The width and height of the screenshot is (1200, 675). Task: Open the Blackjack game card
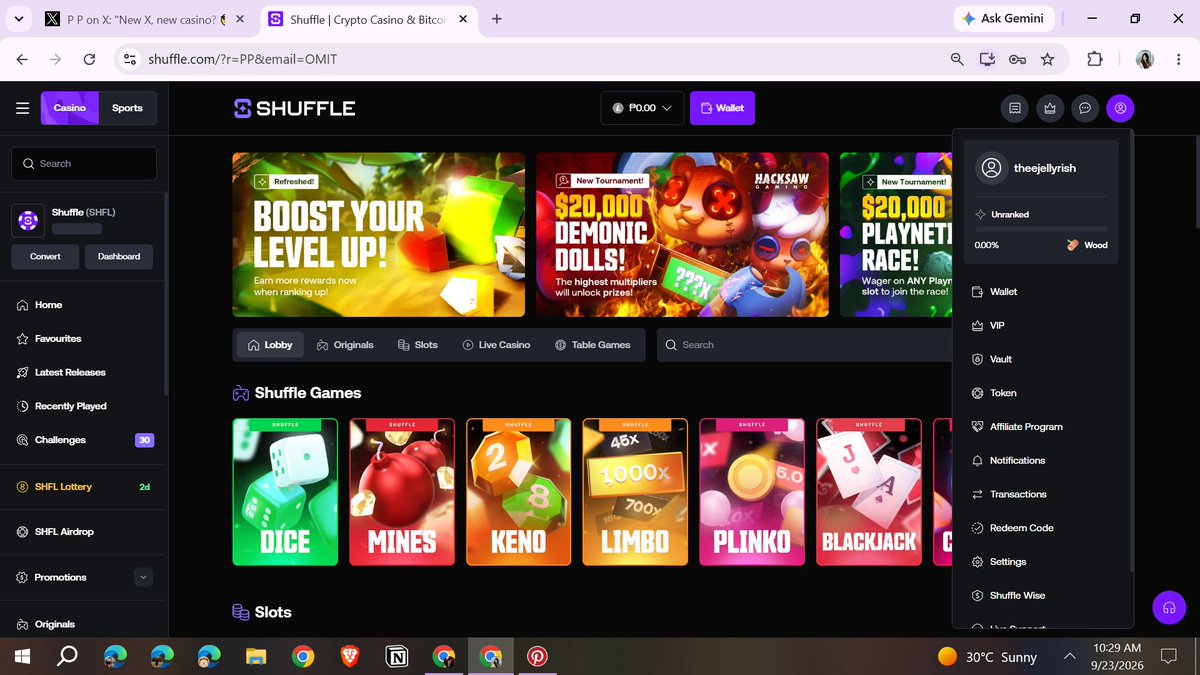(x=869, y=492)
